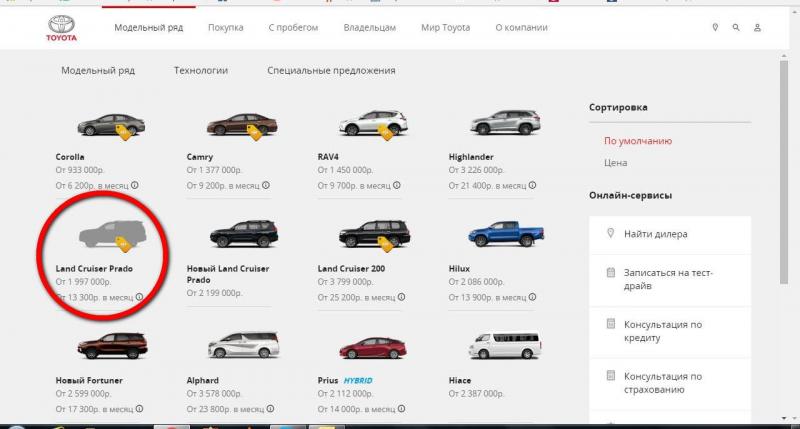This screenshot has height=429, width=800.
Task: Open Консультация по кредиту service
Action: point(670,332)
